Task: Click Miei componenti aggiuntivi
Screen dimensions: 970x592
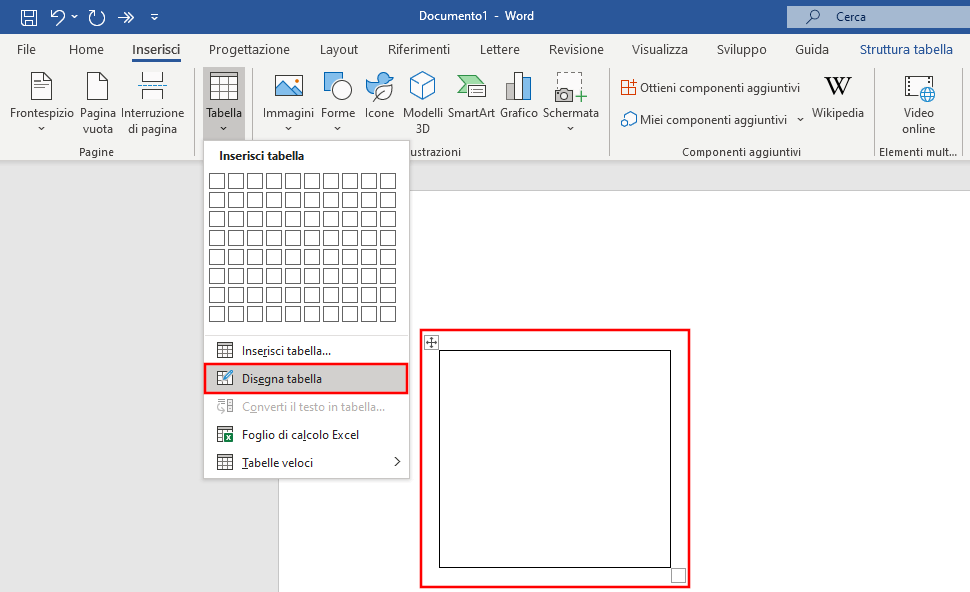Action: click(704, 119)
